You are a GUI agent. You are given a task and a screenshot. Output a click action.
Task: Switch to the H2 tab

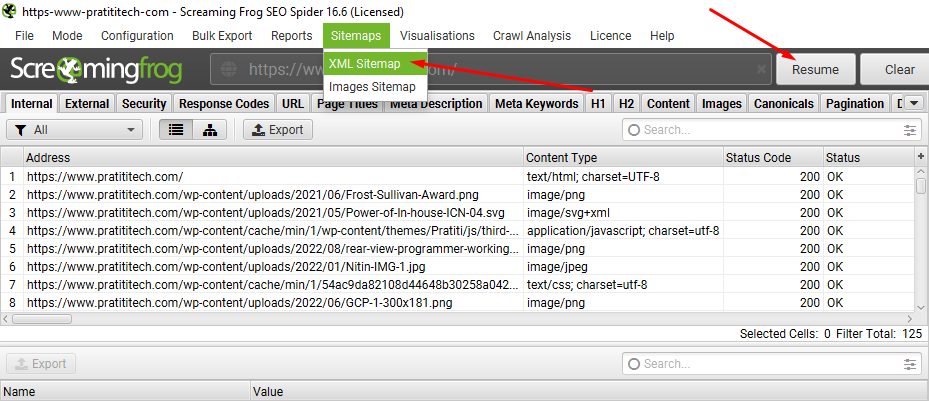tap(626, 104)
